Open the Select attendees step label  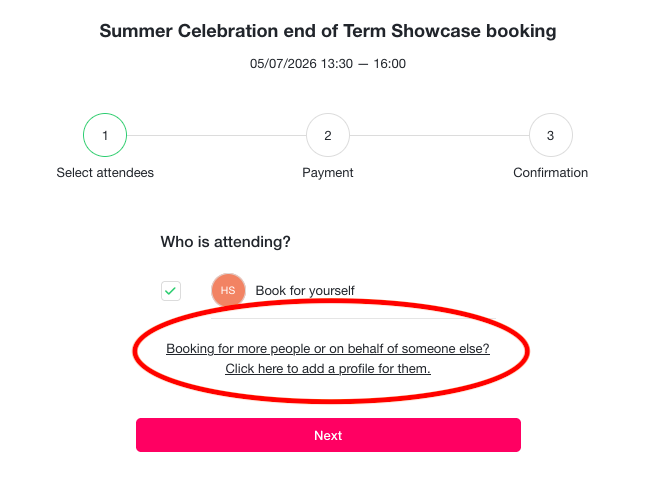(x=105, y=172)
